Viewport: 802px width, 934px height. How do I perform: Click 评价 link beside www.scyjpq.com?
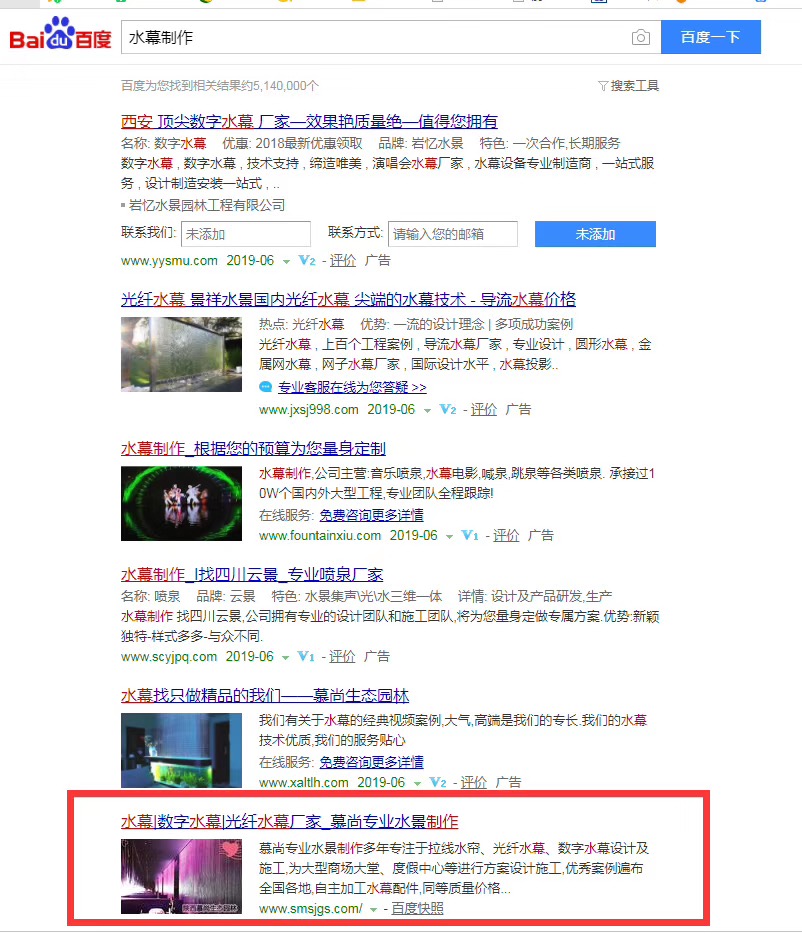tap(342, 657)
